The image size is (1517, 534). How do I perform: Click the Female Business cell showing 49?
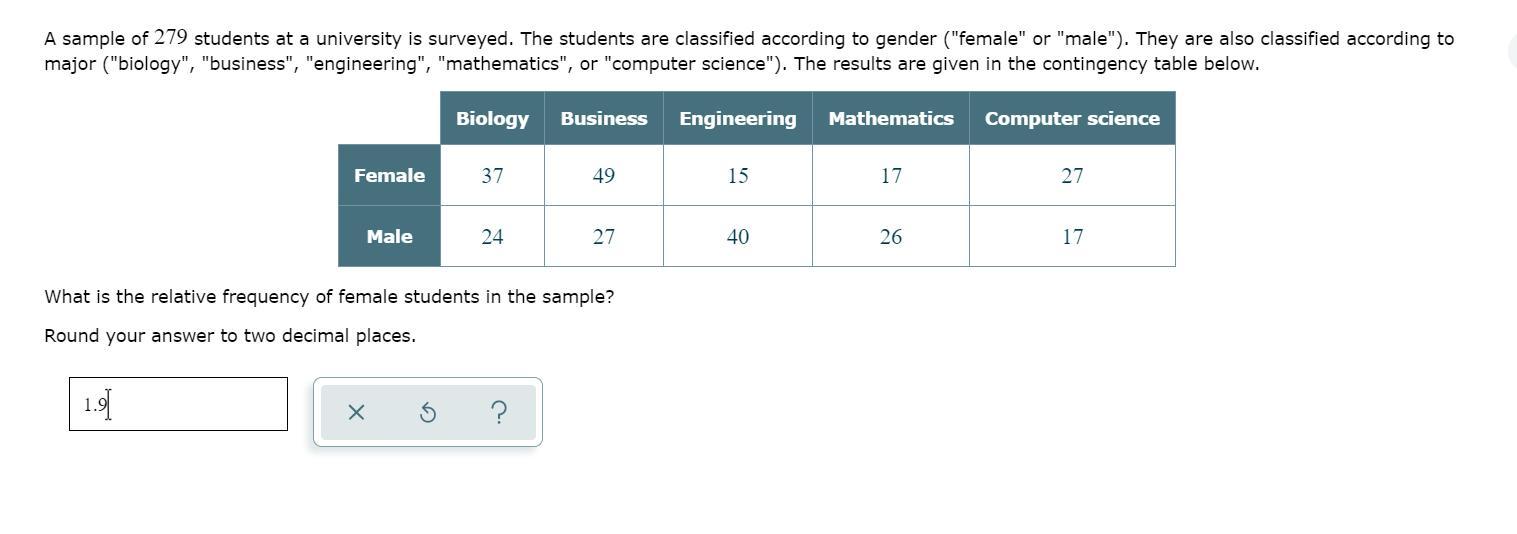tap(603, 176)
